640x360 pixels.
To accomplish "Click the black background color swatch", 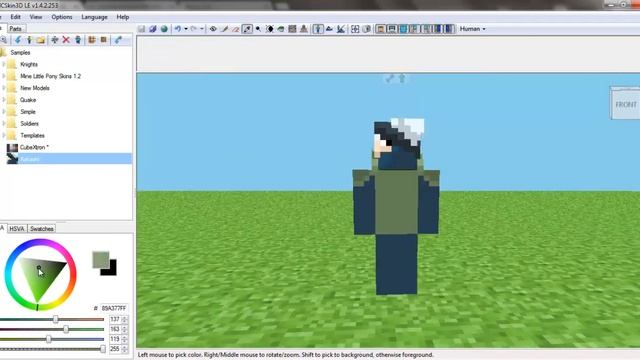I will coord(111,270).
